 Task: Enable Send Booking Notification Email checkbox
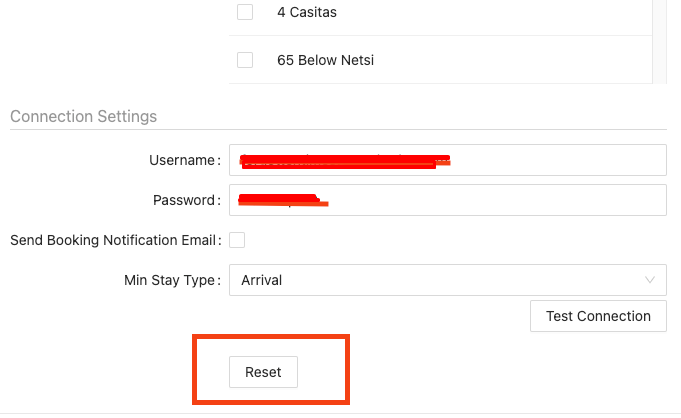237,240
